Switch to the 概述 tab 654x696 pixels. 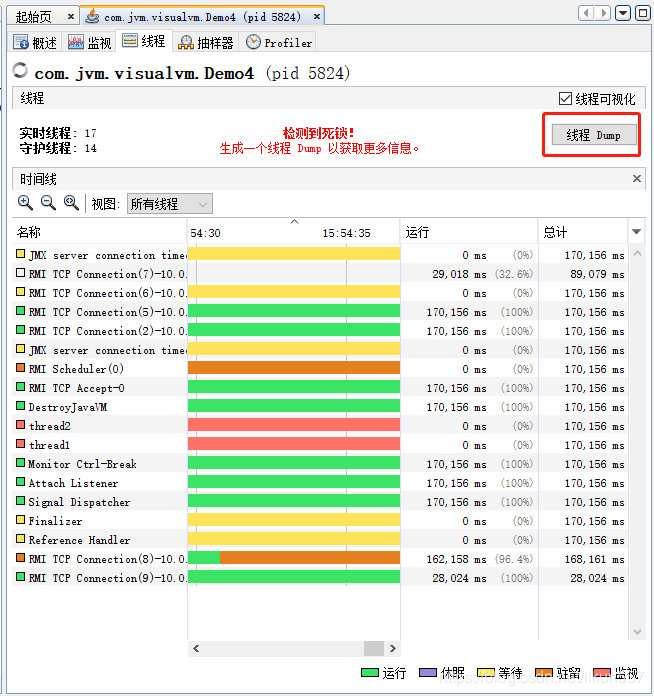(x=35, y=43)
